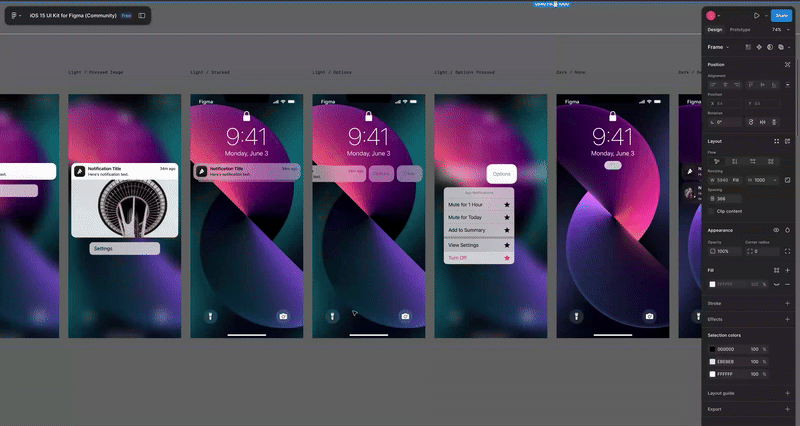Click the rotate 90 degrees icon

pyautogui.click(x=751, y=122)
